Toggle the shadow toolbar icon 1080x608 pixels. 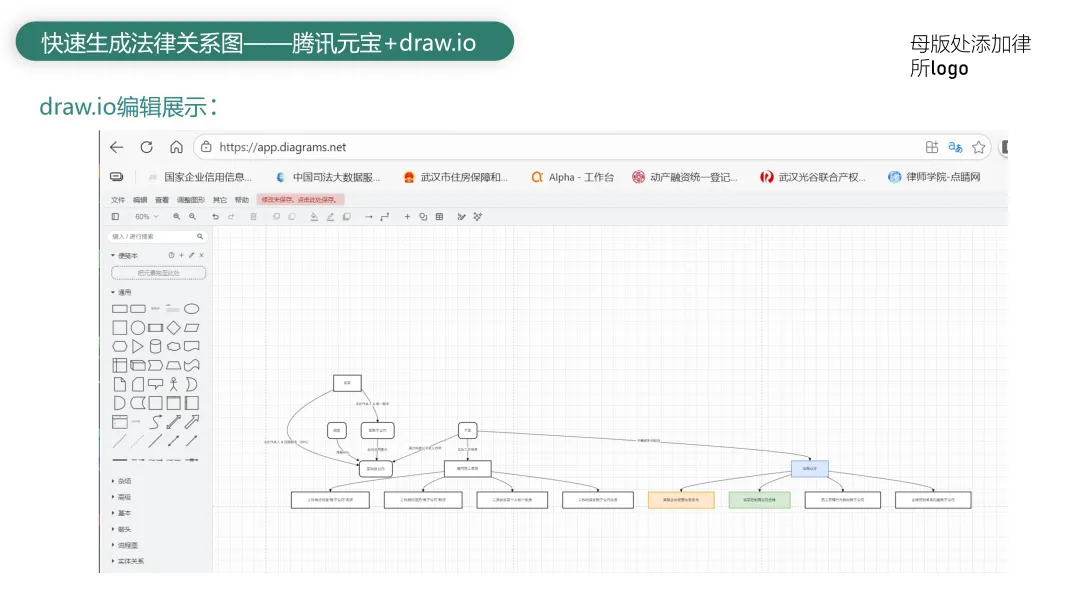point(346,217)
